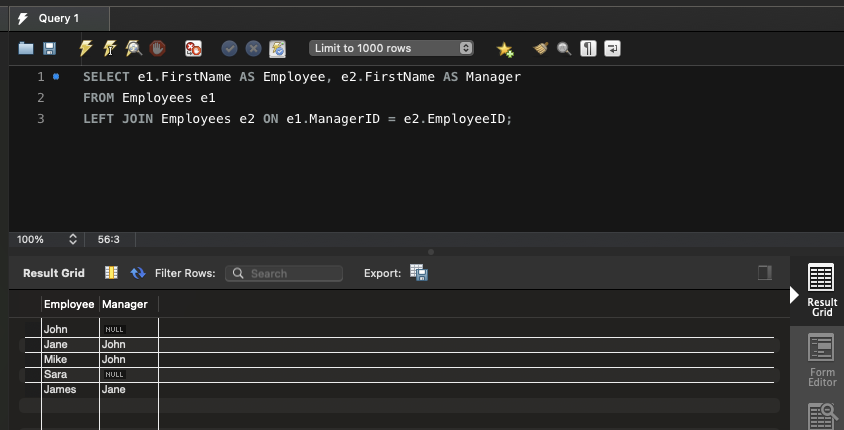Click the Filter Rows search field
844x430 pixels.
tap(284, 273)
